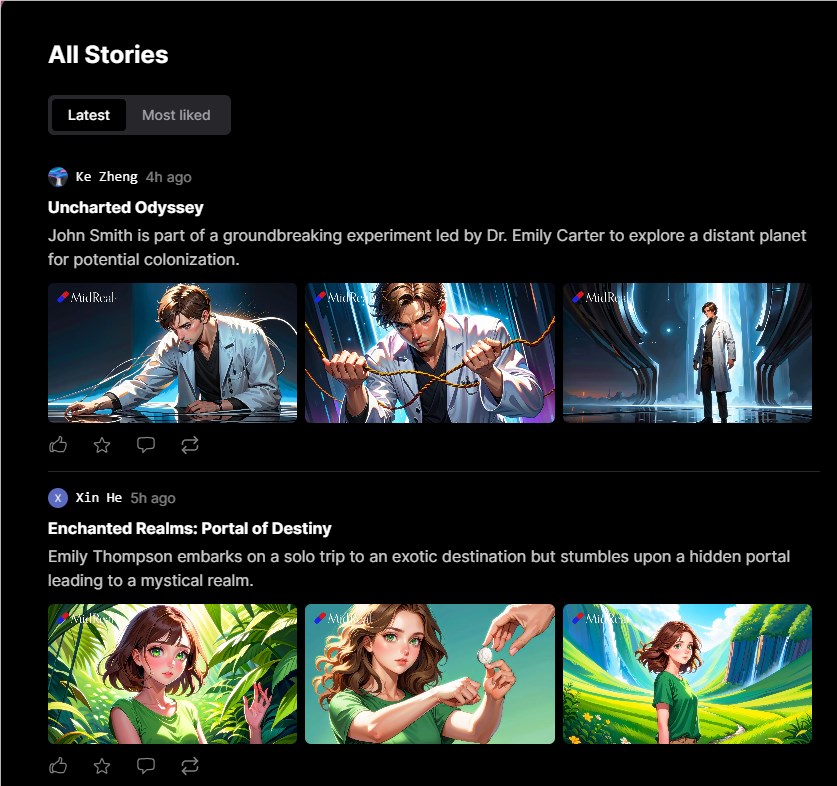Viewport: 837px width, 786px height.
Task: Repost the Uncharted Odyssey story
Action: [x=190, y=445]
